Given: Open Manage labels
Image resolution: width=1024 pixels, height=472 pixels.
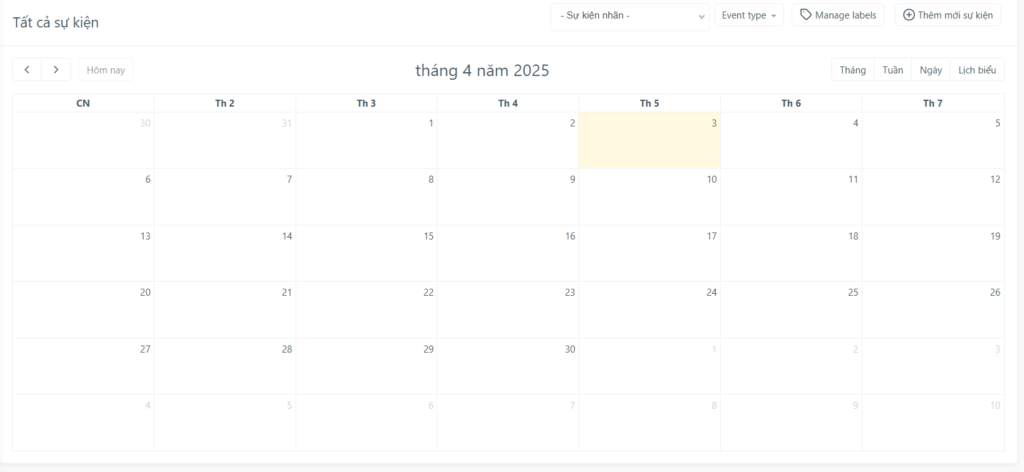Looking at the screenshot, I should click(x=838, y=15).
